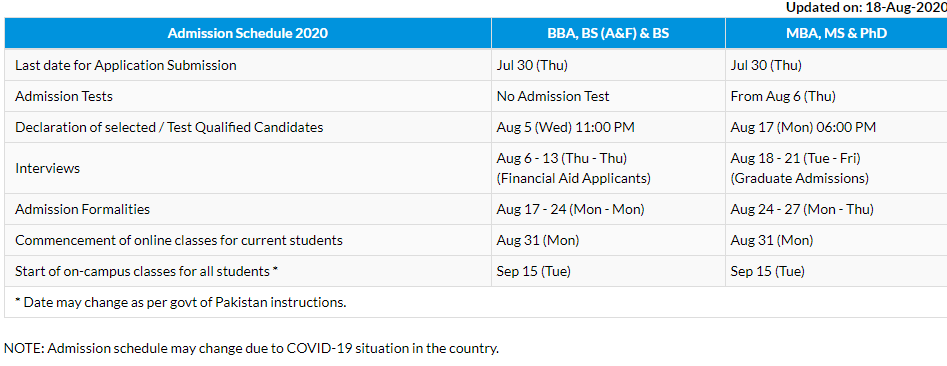Select the MBA, MS & PhD column header
947x366 pixels.
(x=836, y=33)
